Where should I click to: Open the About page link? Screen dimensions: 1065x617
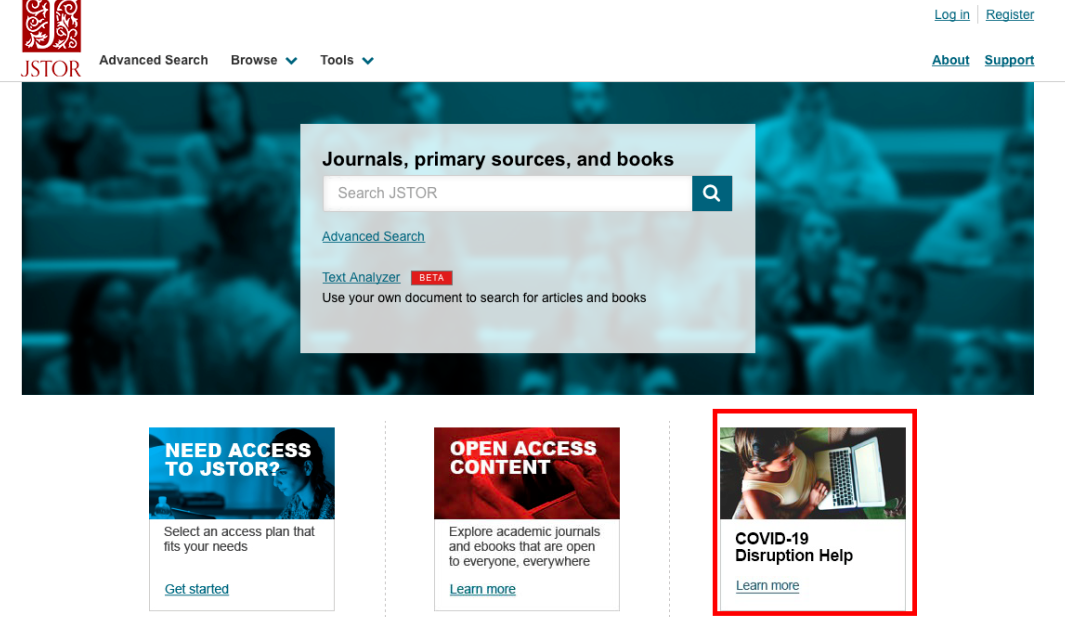tap(950, 60)
